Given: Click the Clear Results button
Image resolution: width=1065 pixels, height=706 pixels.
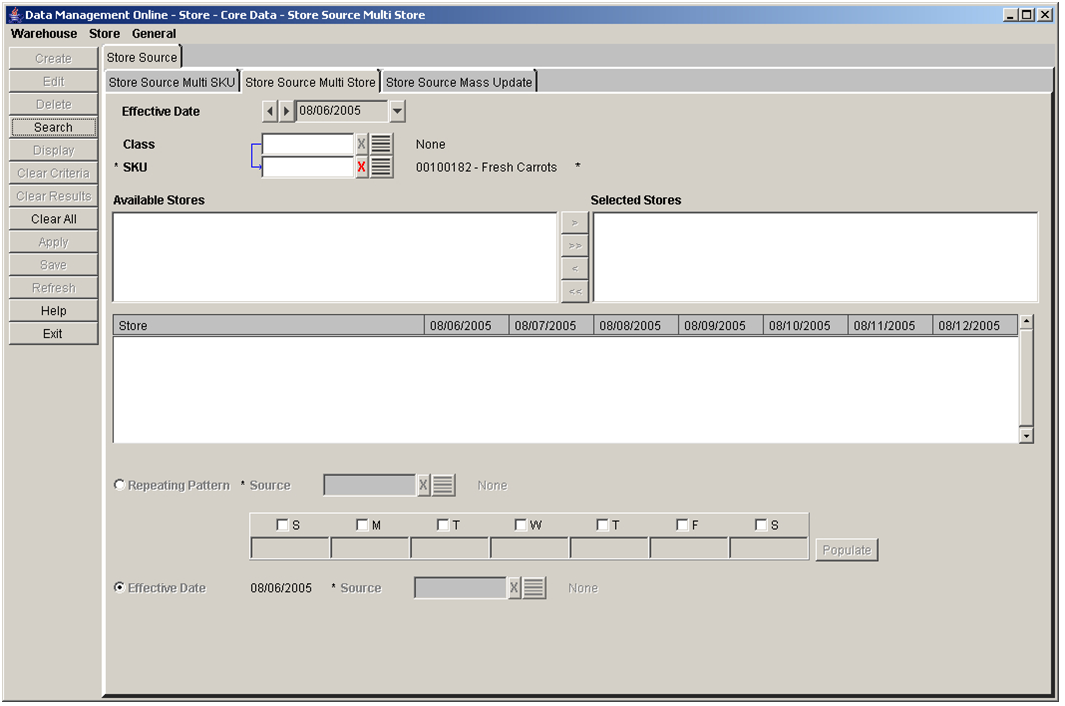Looking at the screenshot, I should pyautogui.click(x=54, y=196).
